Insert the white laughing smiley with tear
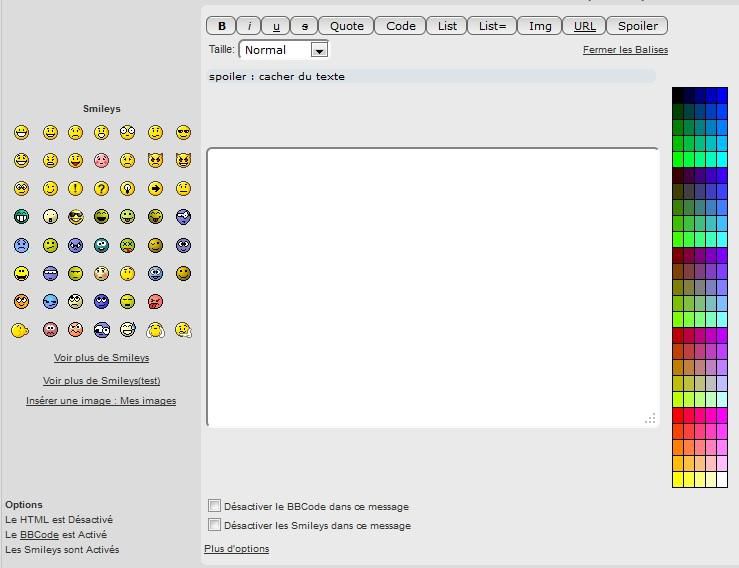This screenshot has height=568, width=739. (x=127, y=329)
